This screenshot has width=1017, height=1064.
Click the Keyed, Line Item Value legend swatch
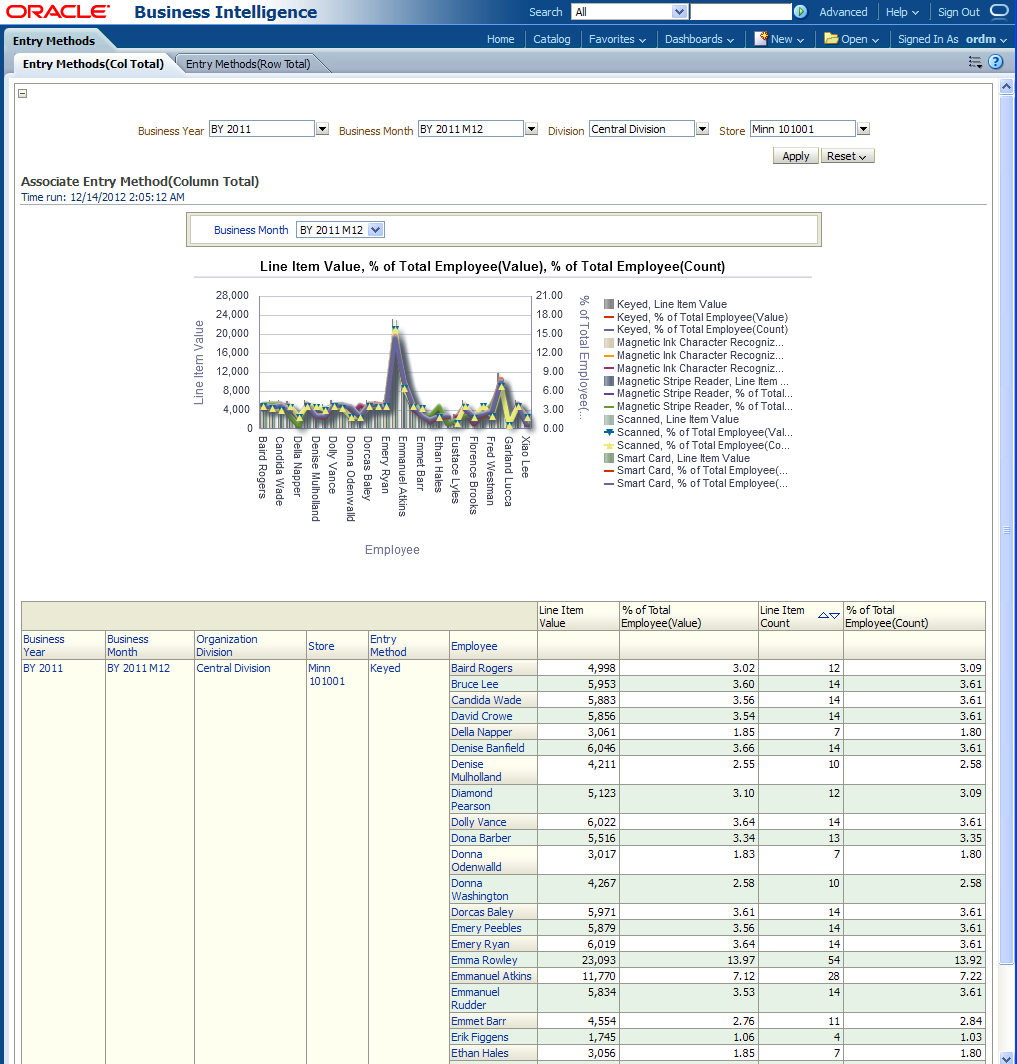point(609,304)
